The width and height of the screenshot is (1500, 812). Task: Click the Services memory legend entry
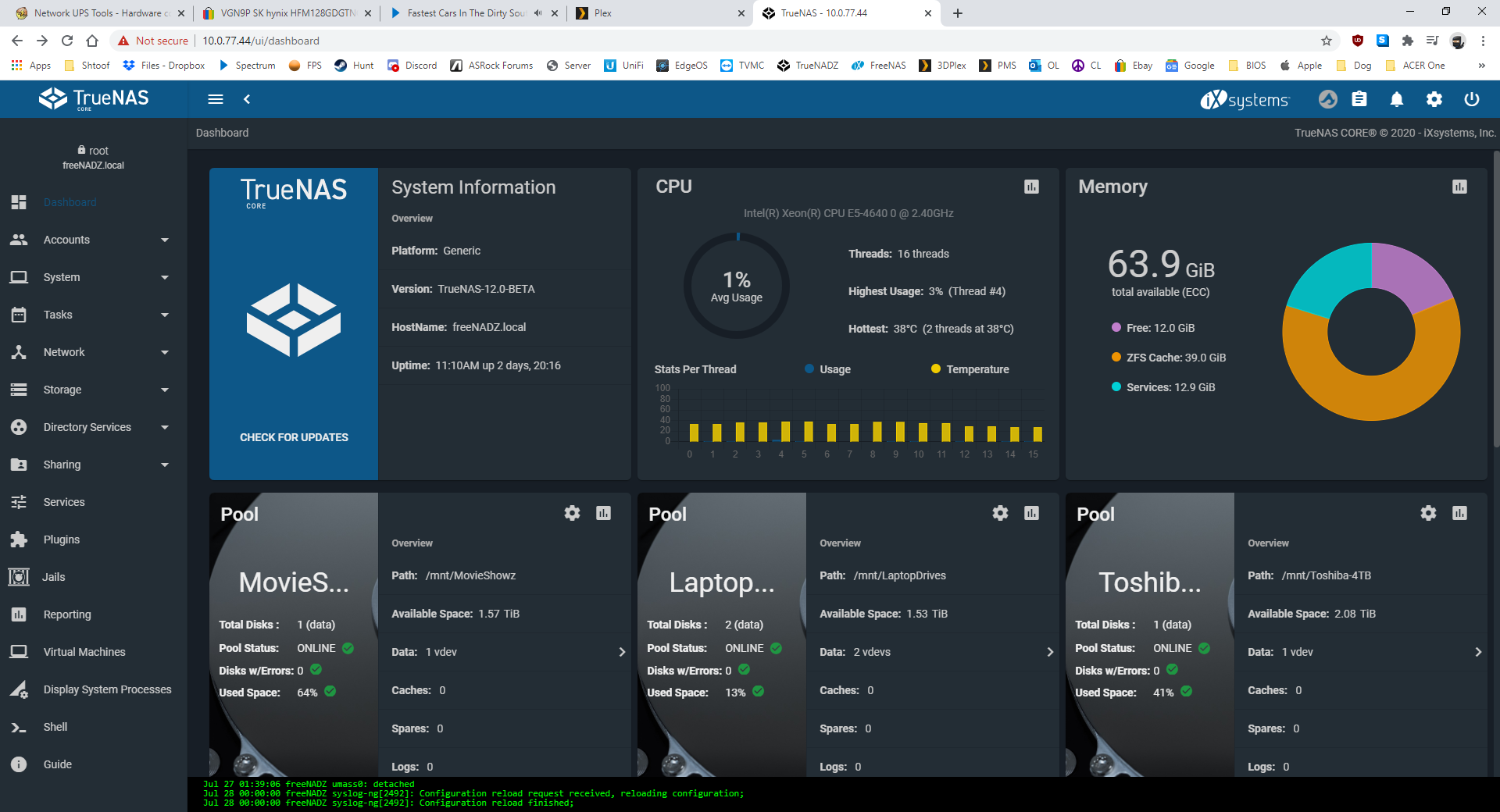pyautogui.click(x=1163, y=387)
